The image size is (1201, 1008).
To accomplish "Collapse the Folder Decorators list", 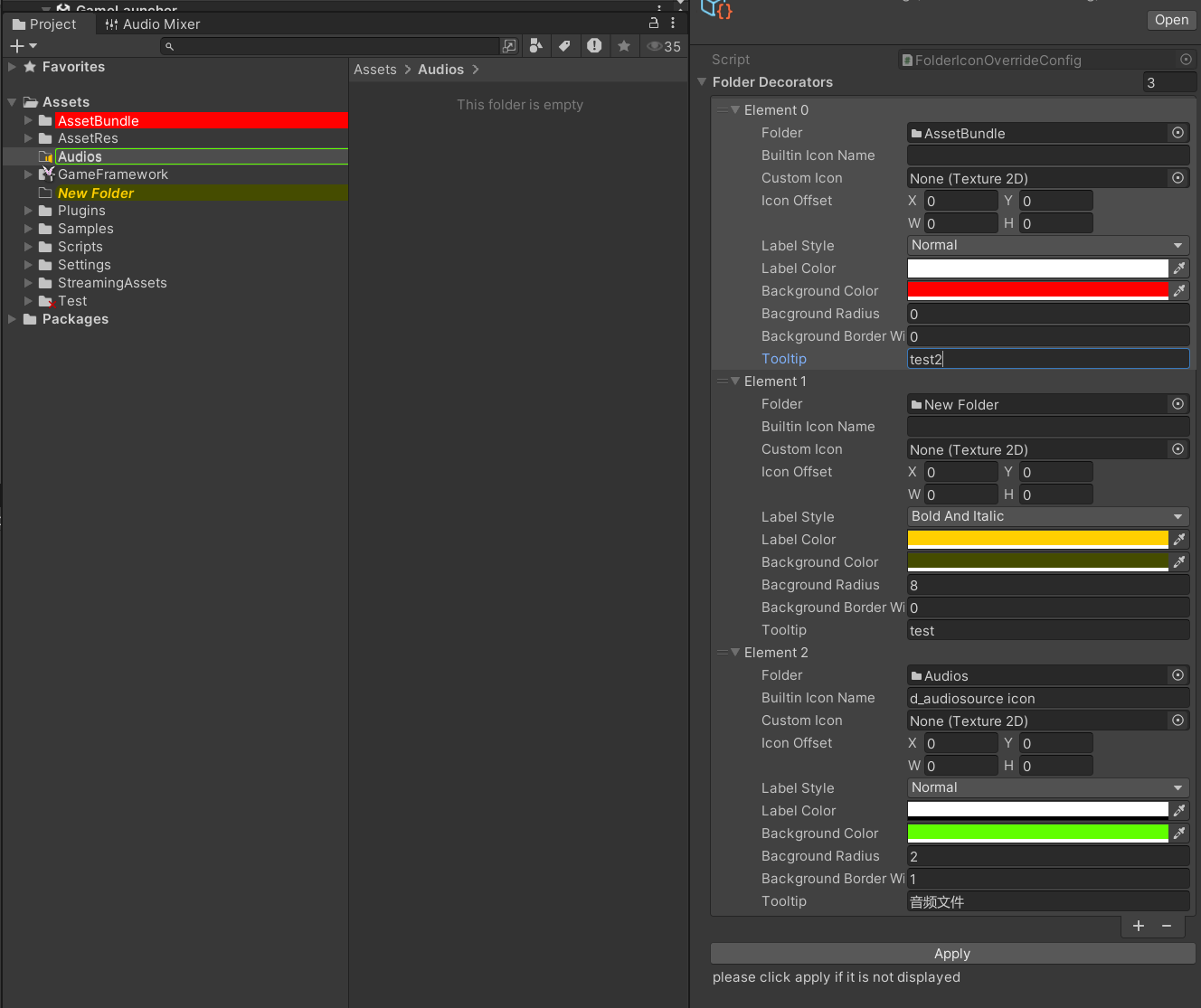I will [702, 81].
